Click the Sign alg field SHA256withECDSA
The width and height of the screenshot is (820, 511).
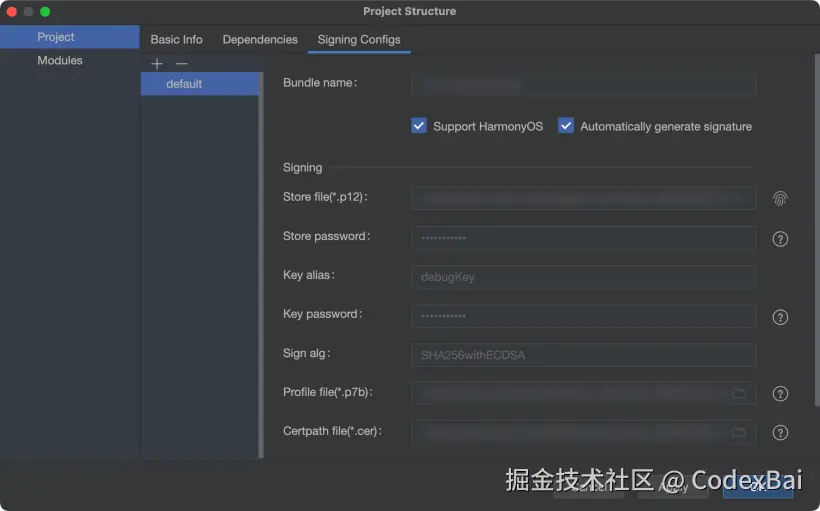[x=584, y=355]
